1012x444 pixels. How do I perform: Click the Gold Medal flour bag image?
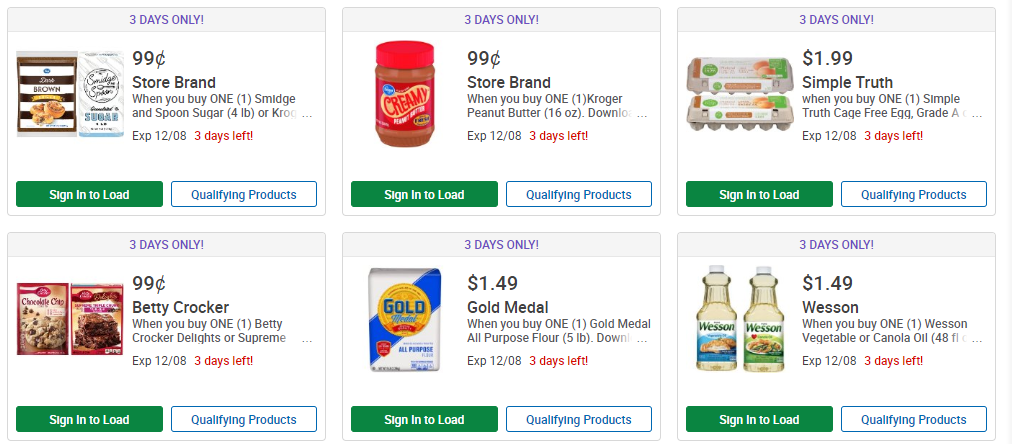[x=404, y=321]
